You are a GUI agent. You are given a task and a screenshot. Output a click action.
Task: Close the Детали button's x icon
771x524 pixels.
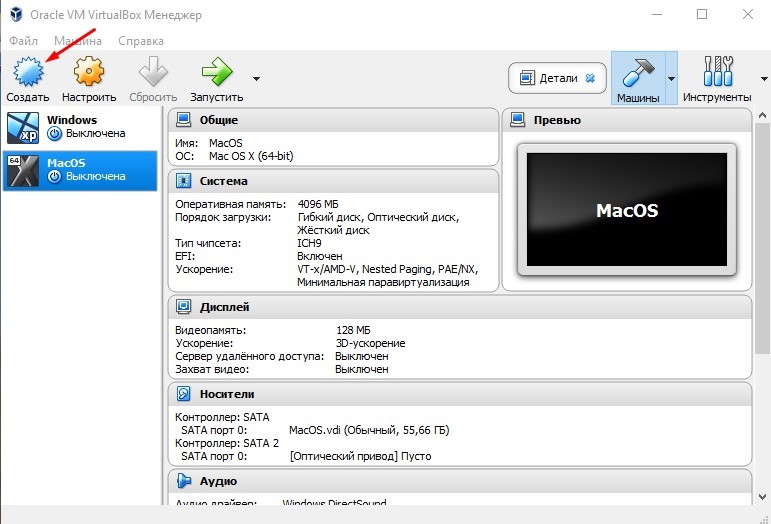pos(590,78)
